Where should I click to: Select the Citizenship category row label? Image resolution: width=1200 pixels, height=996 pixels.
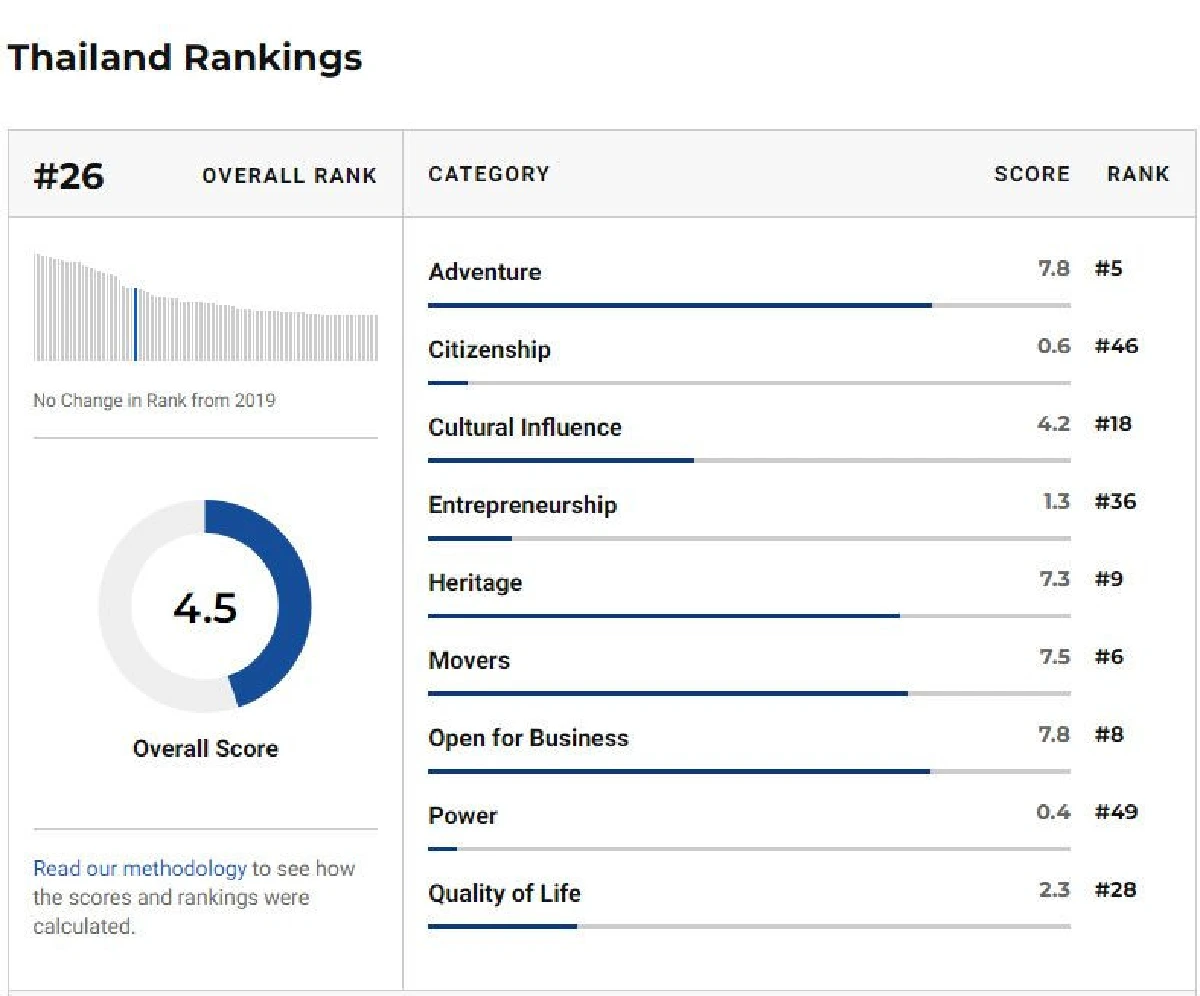(489, 350)
